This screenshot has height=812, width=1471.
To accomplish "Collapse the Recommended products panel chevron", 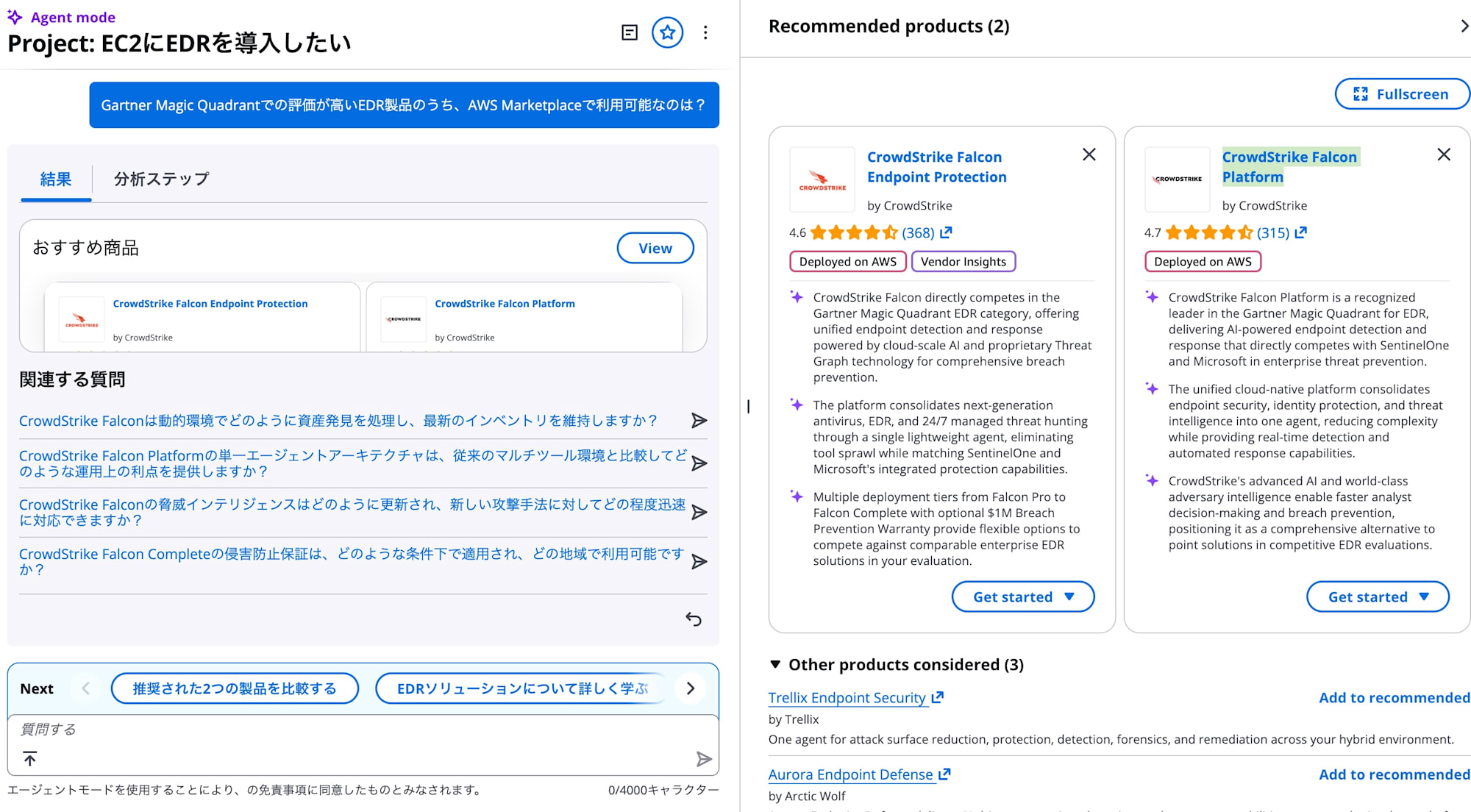I will pyautogui.click(x=1464, y=26).
